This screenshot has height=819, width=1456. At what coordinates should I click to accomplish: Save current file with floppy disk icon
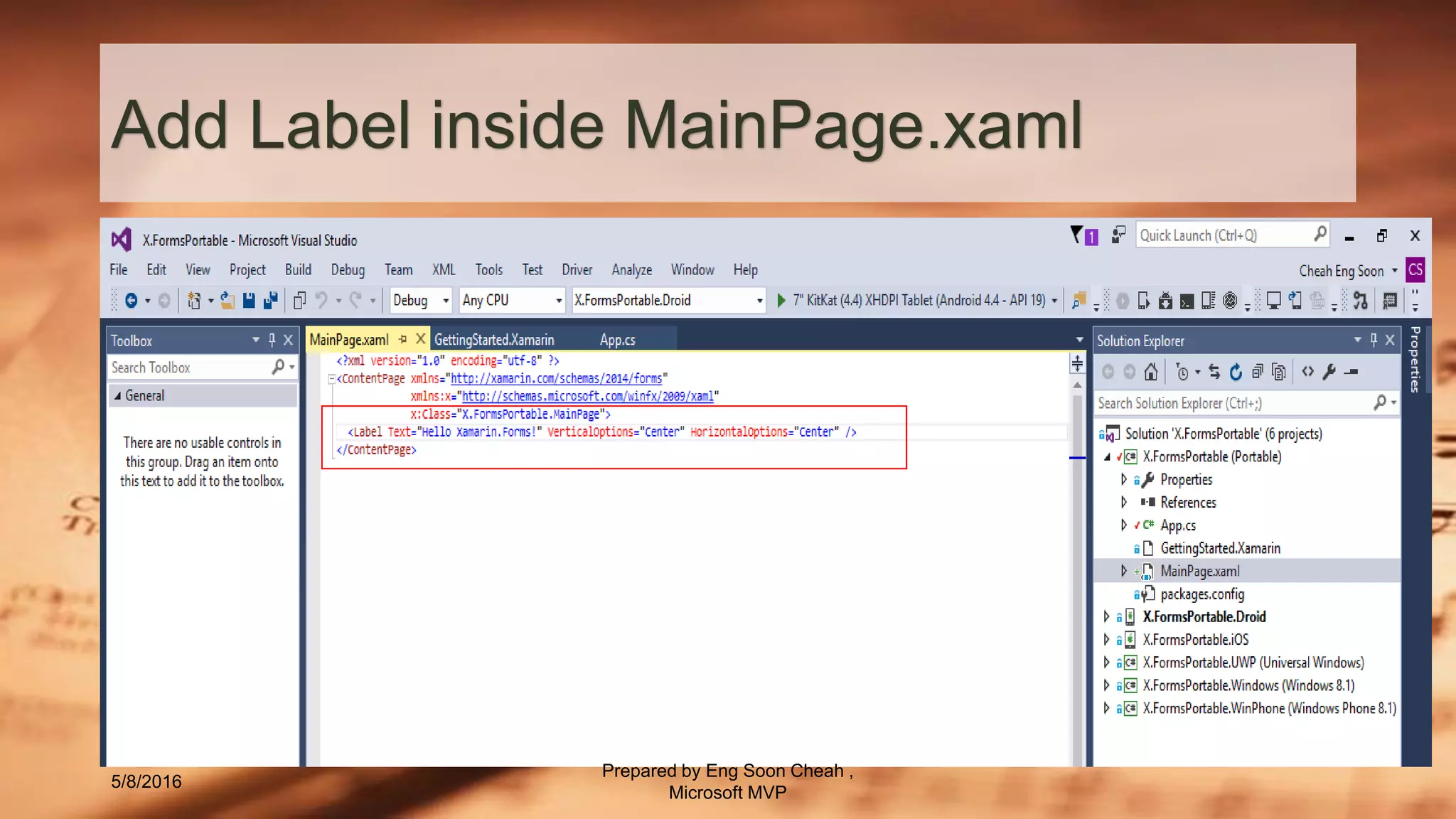[249, 301]
